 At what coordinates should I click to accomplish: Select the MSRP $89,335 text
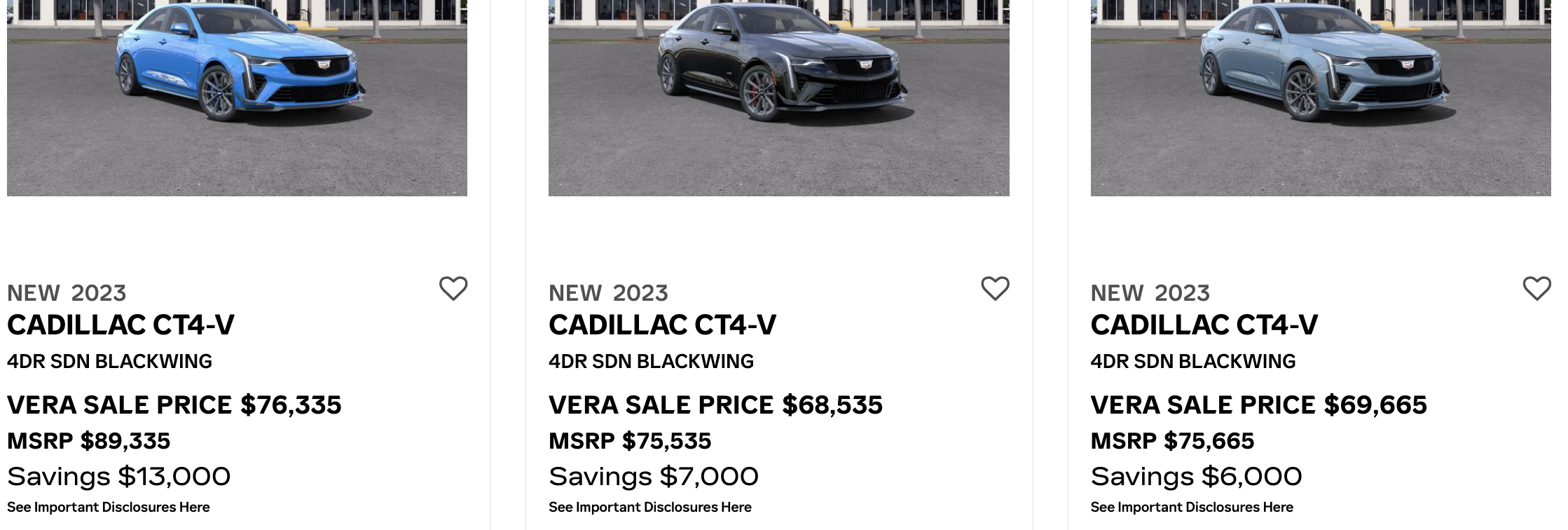89,441
